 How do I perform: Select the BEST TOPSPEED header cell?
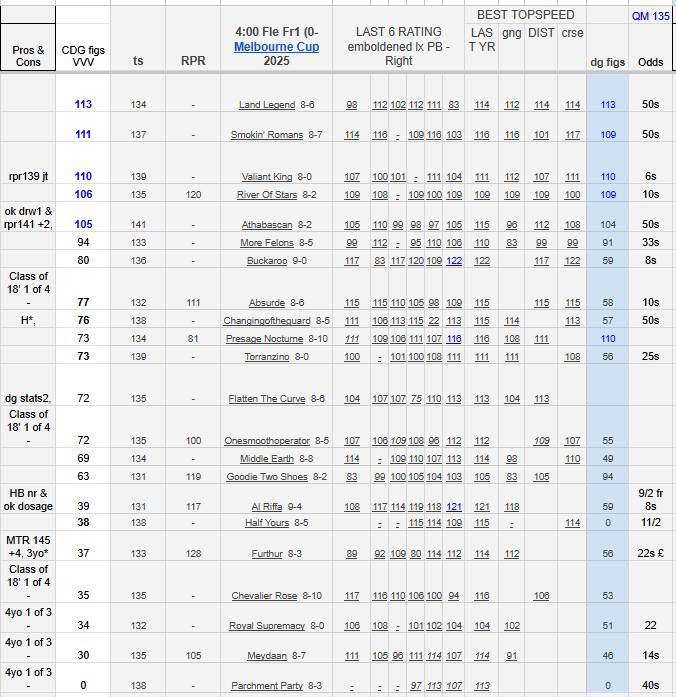pyautogui.click(x=525, y=15)
